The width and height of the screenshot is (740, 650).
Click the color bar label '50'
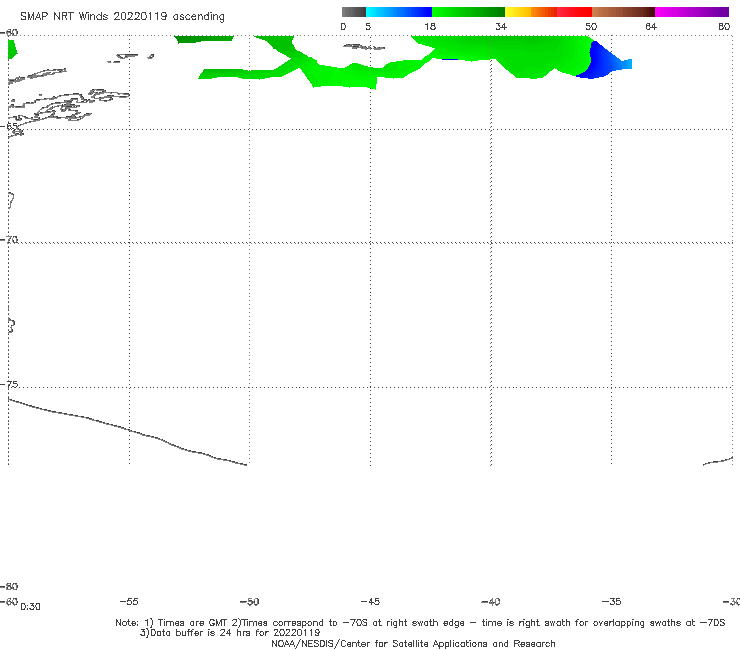click(591, 26)
